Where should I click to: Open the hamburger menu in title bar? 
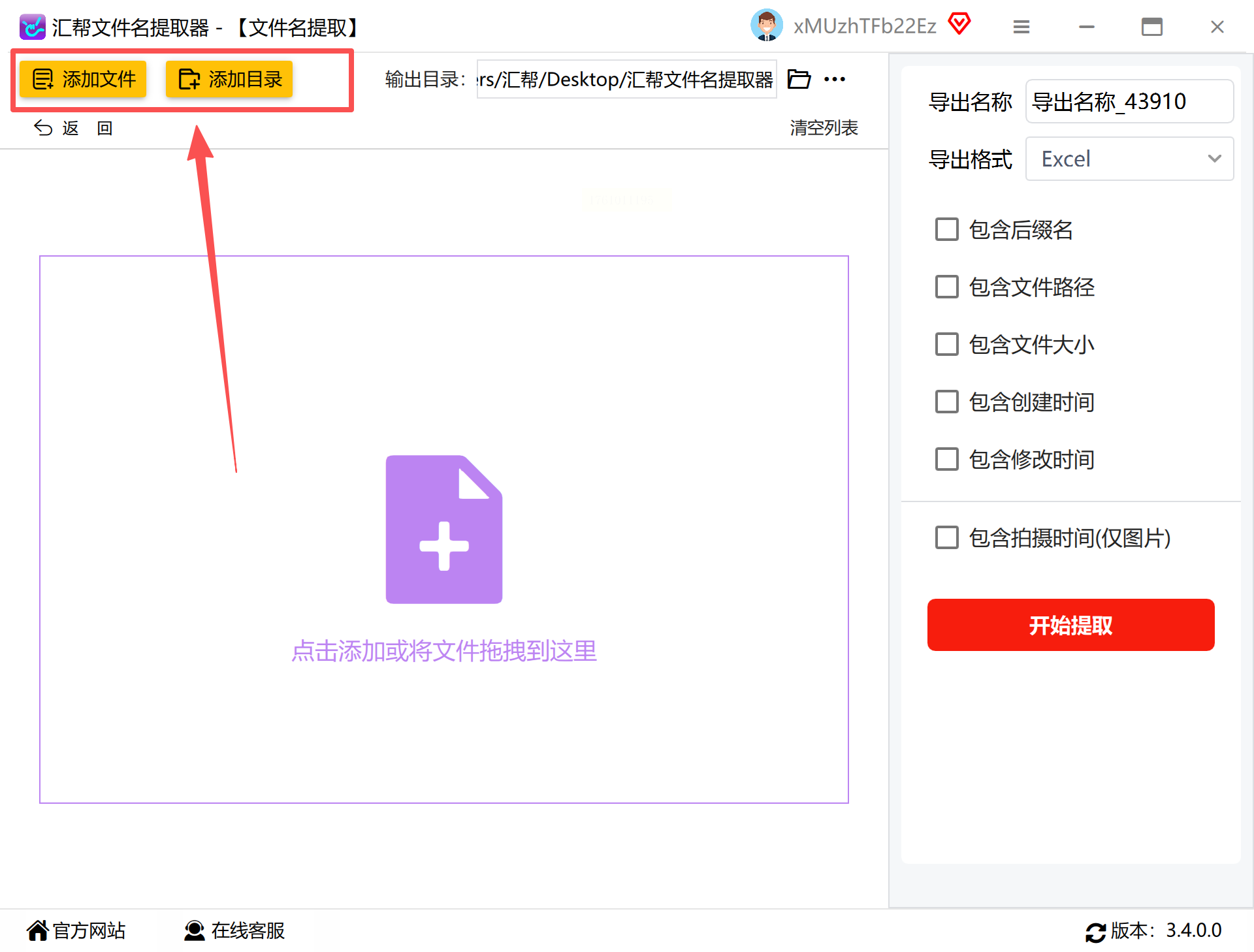tap(1021, 27)
